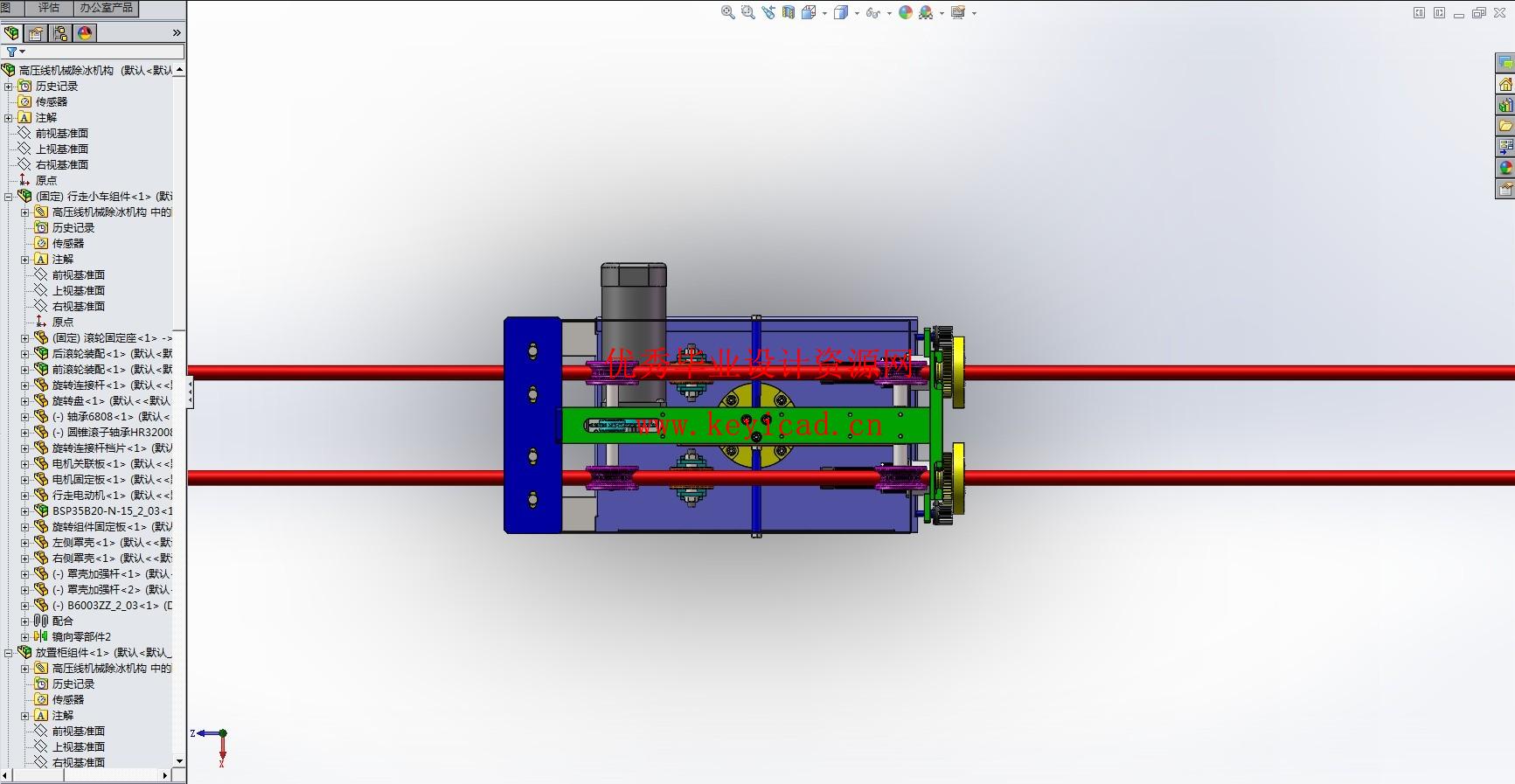The height and width of the screenshot is (784, 1515).
Task: Click the Previous View icon
Action: pyautogui.click(x=768, y=12)
